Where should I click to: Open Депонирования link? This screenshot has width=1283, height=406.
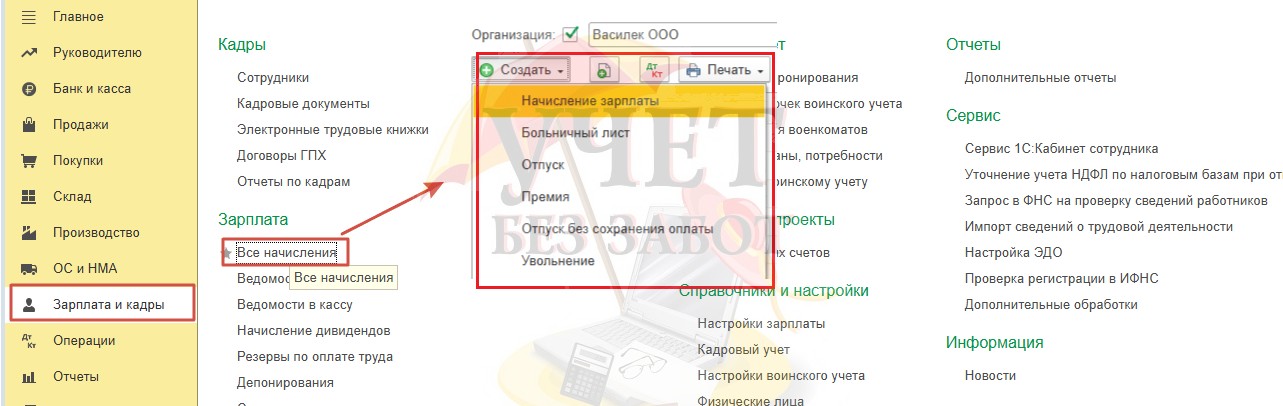click(x=285, y=382)
